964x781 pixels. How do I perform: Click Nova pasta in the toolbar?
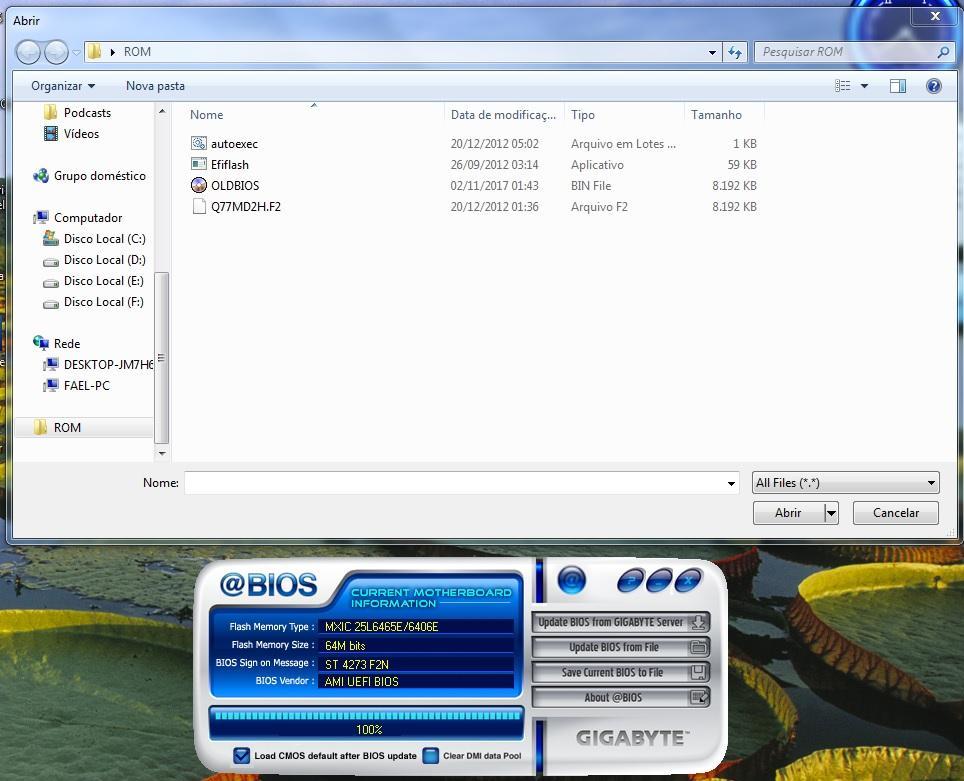pyautogui.click(x=155, y=86)
